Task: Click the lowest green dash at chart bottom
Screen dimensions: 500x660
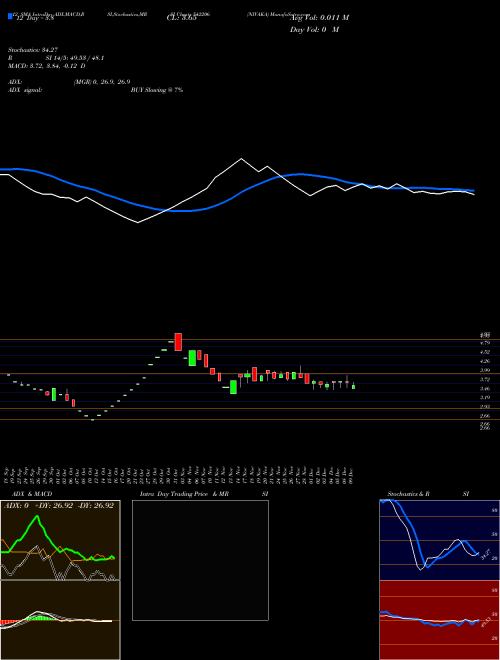Action: click(93, 420)
